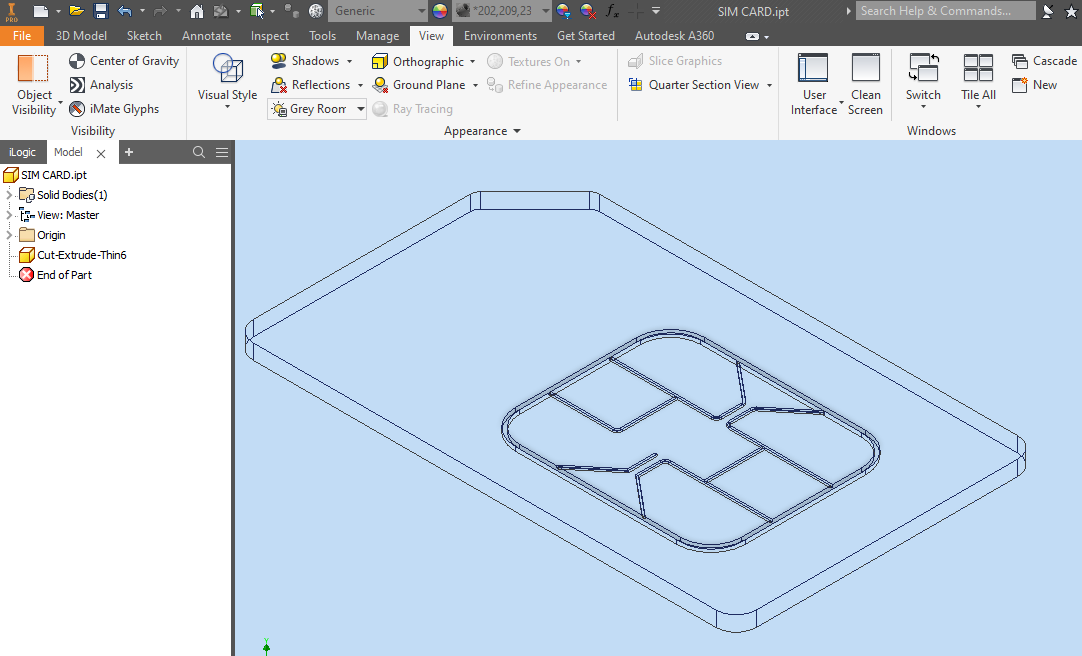Toggle Shadows on the model

click(304, 61)
